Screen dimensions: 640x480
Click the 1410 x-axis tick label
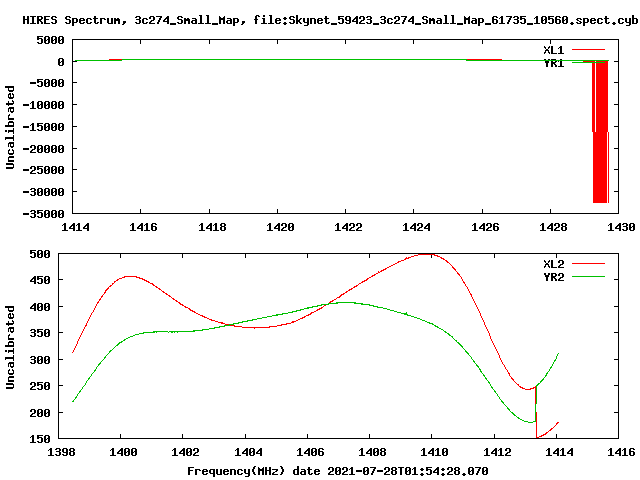pyautogui.click(x=434, y=452)
